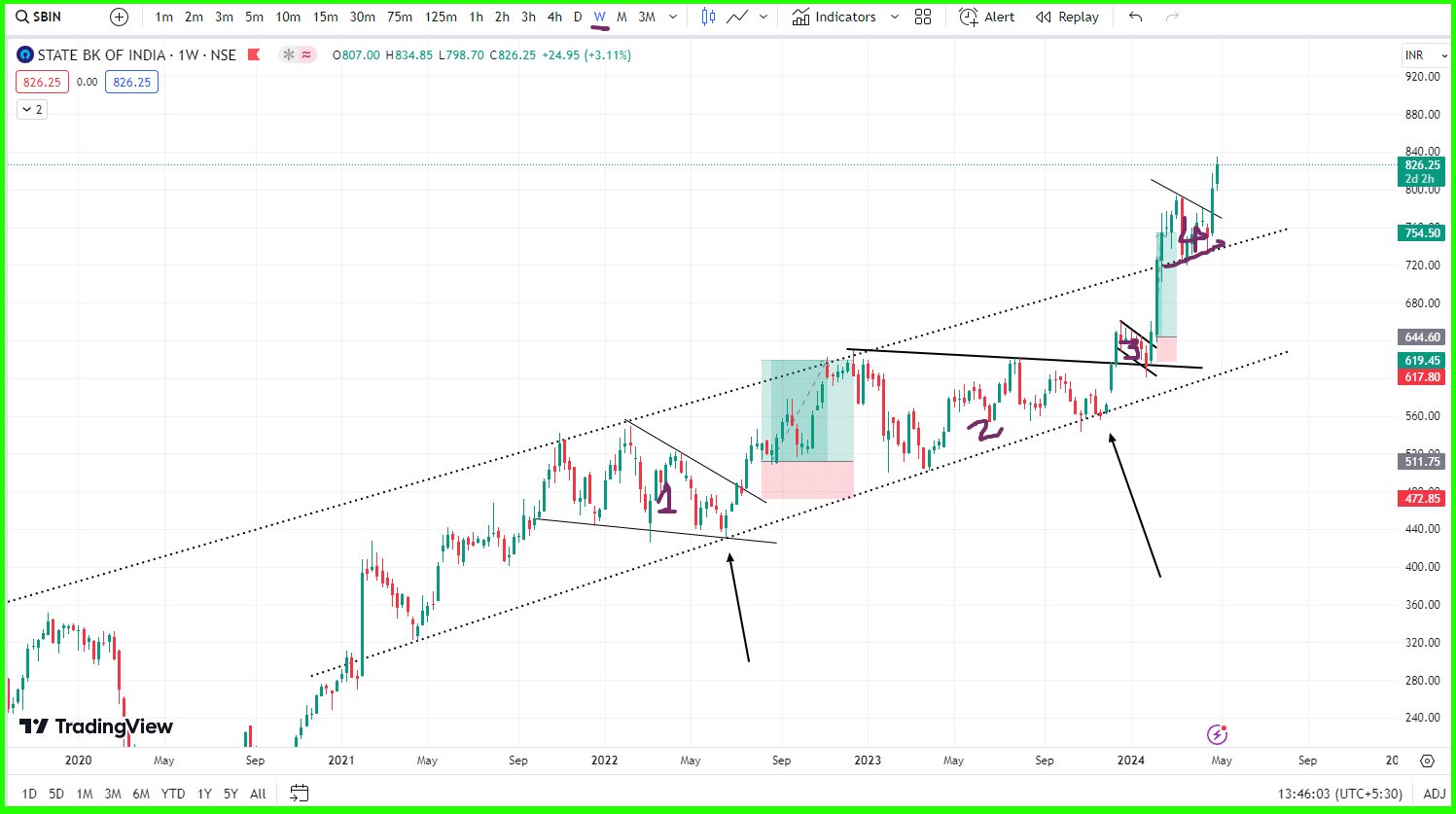This screenshot has width=1456, height=814.
Task: Toggle ADJ adjusted data
Action: pyautogui.click(x=1435, y=794)
